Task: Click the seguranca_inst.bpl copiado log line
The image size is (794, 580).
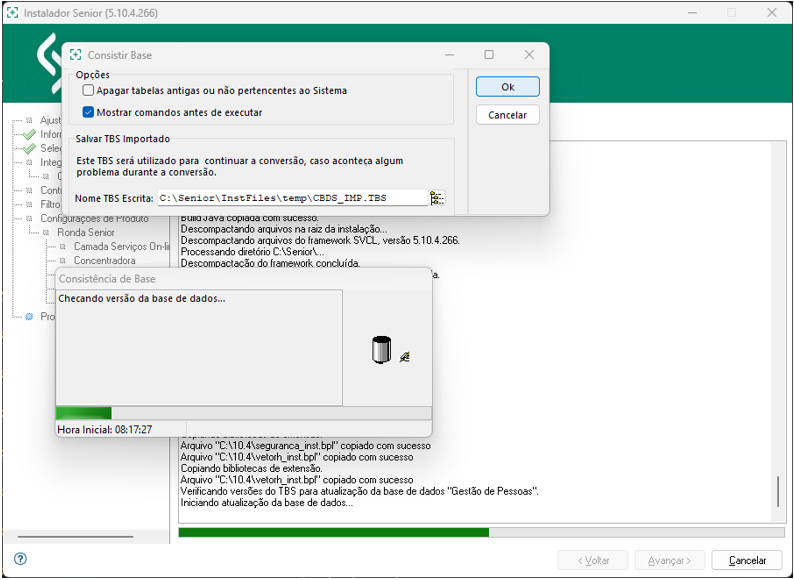Action: click(x=305, y=446)
